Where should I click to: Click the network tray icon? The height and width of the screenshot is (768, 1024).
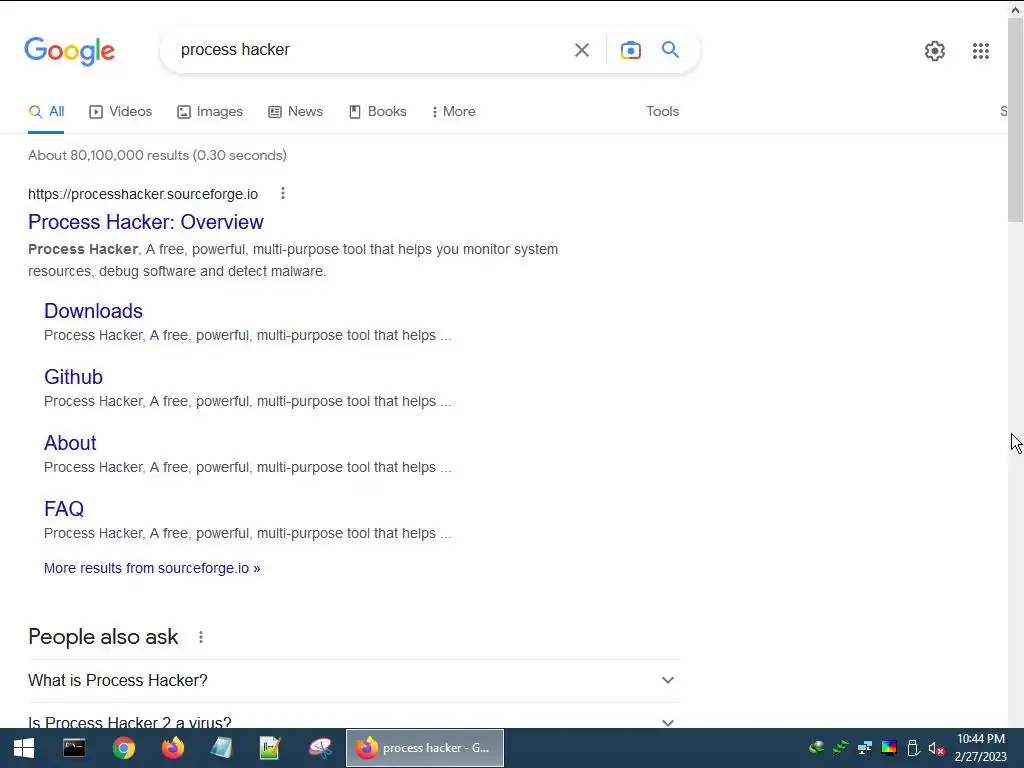click(865, 748)
